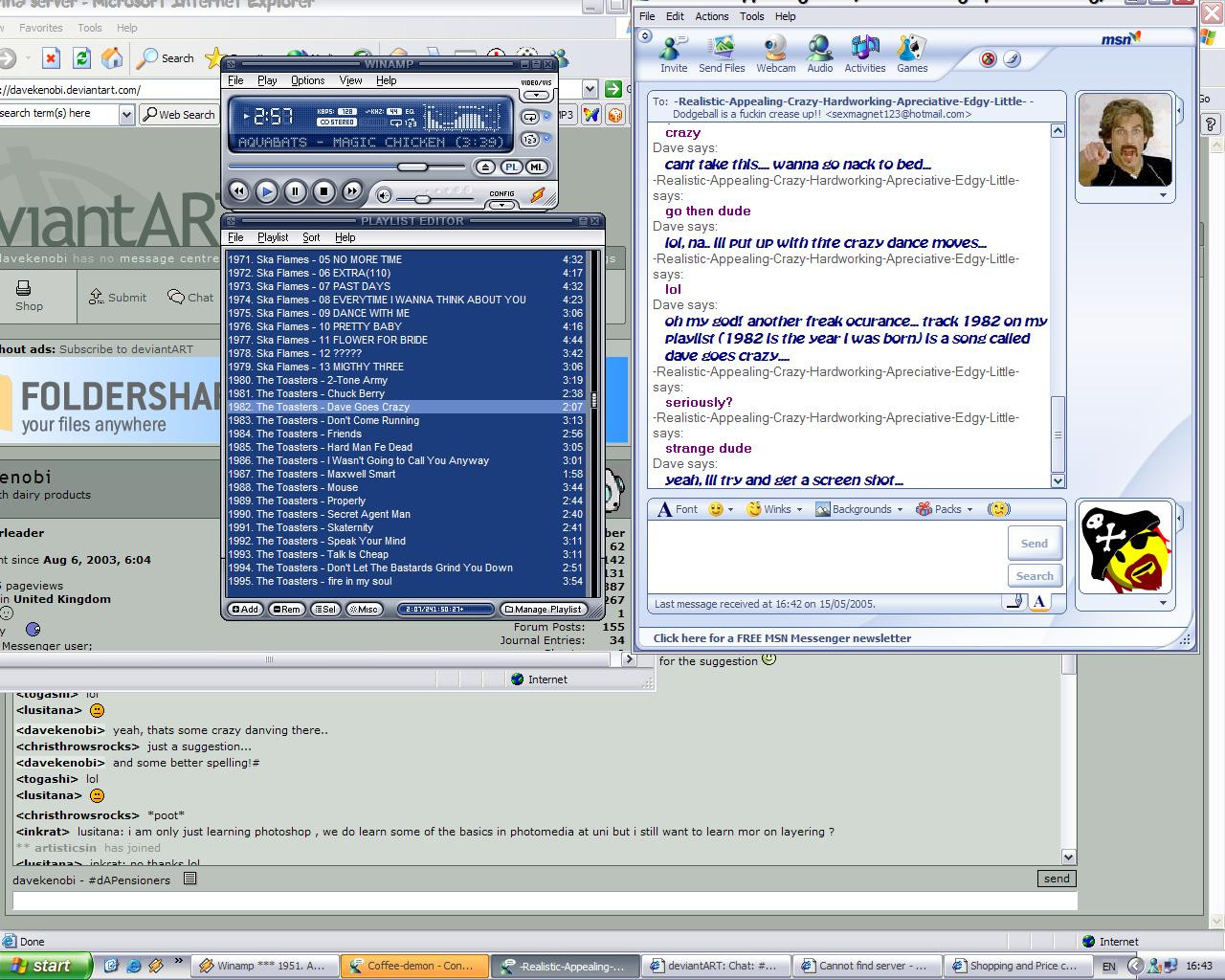1225x980 pixels.
Task: Click the Winamp volume slider handle
Action: (x=422, y=199)
